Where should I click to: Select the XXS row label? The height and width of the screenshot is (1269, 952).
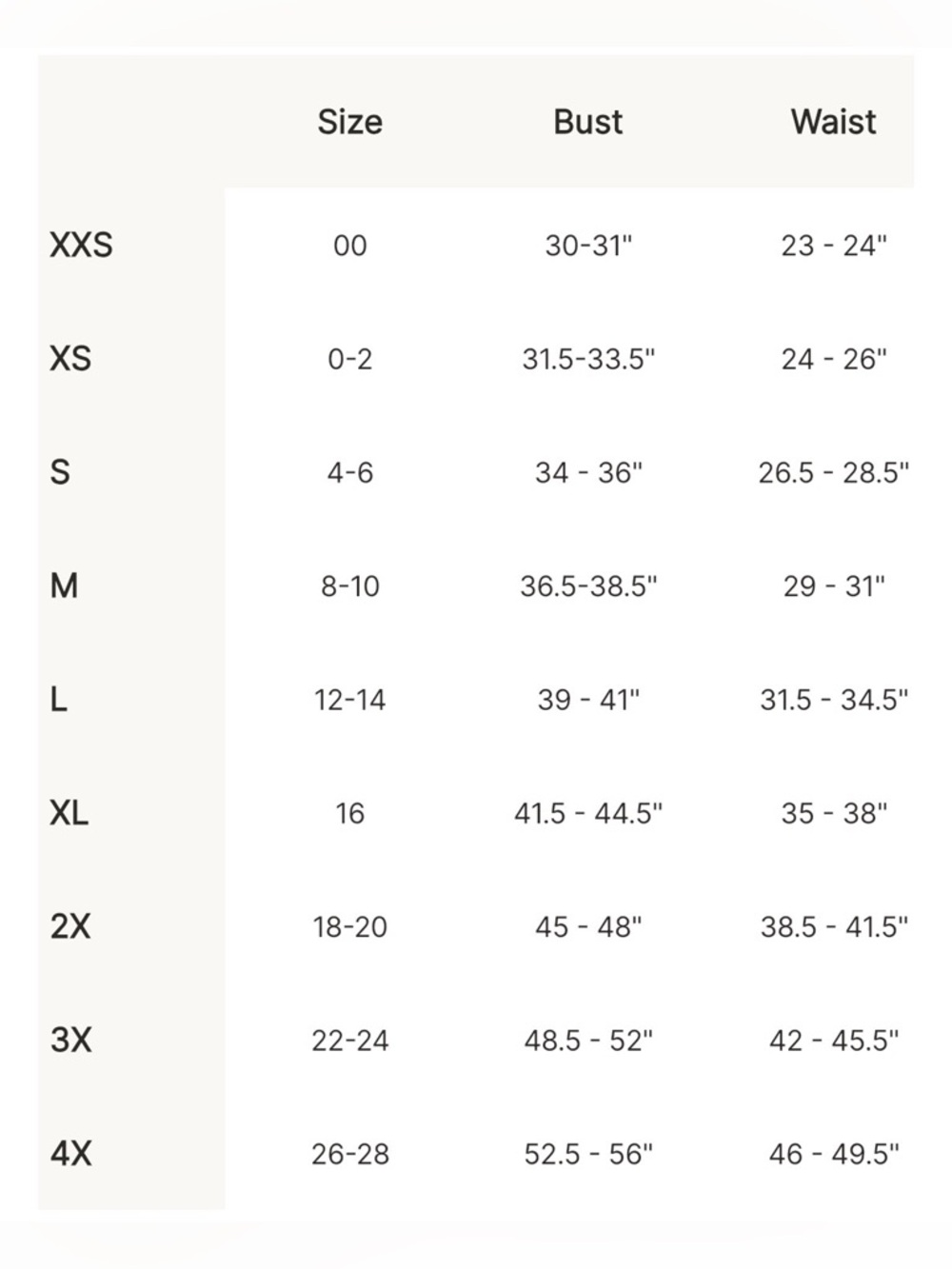(x=81, y=245)
